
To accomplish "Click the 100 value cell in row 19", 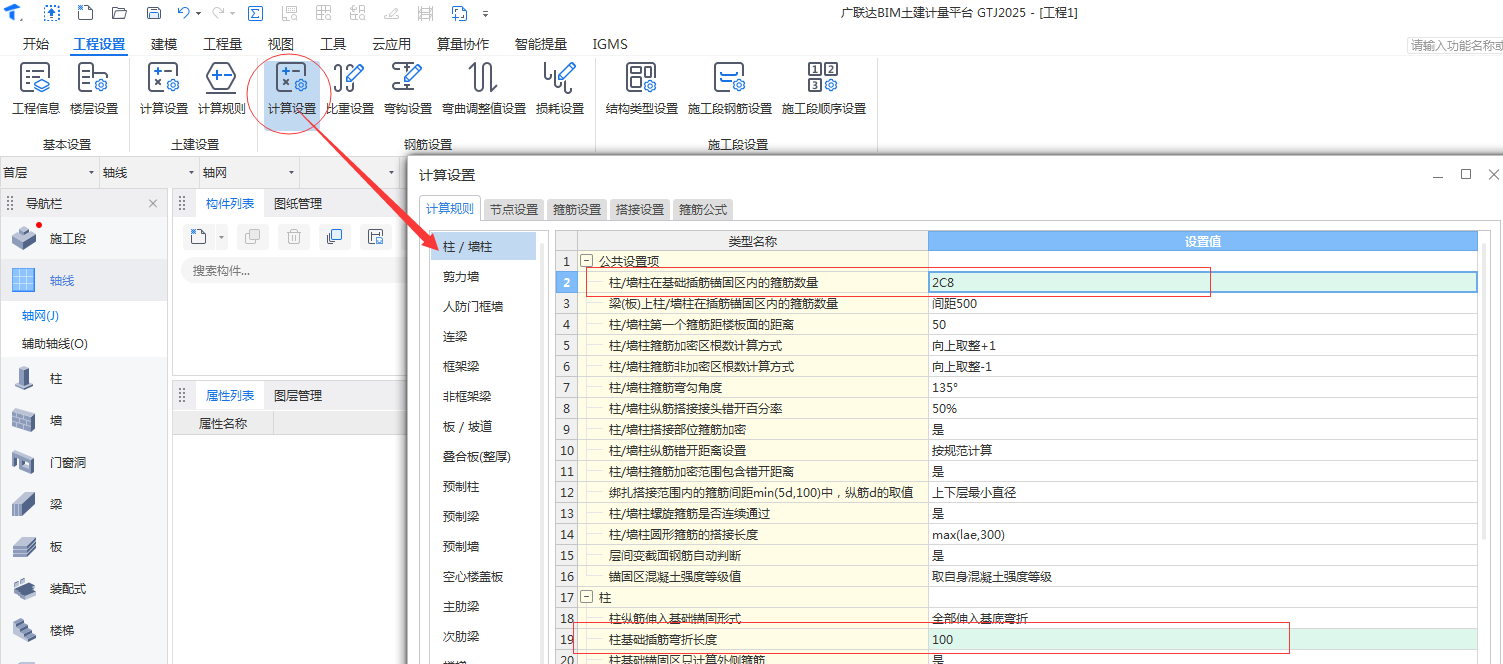I will pyautogui.click(x=1203, y=639).
